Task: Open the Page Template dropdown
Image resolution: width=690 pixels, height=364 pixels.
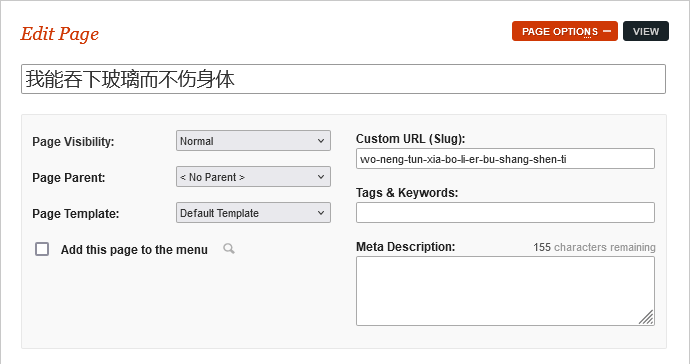Action: (253, 213)
